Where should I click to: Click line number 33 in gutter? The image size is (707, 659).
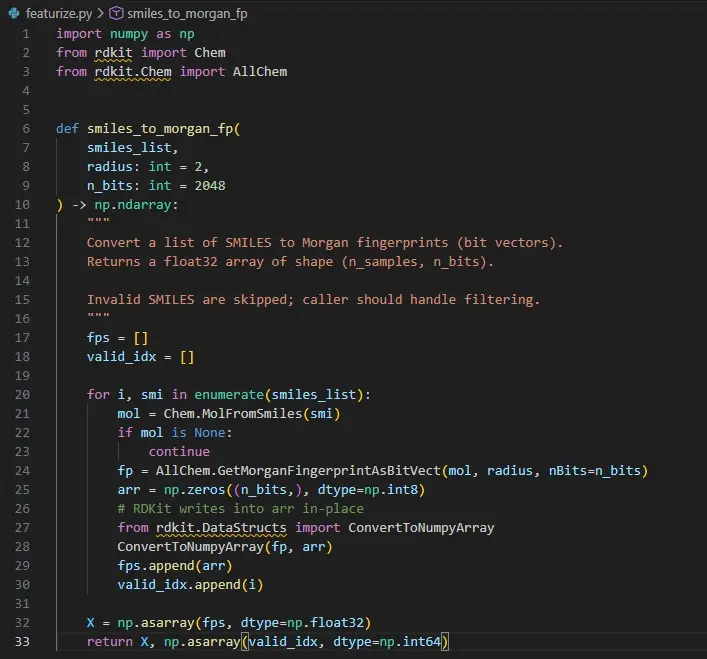coord(23,641)
